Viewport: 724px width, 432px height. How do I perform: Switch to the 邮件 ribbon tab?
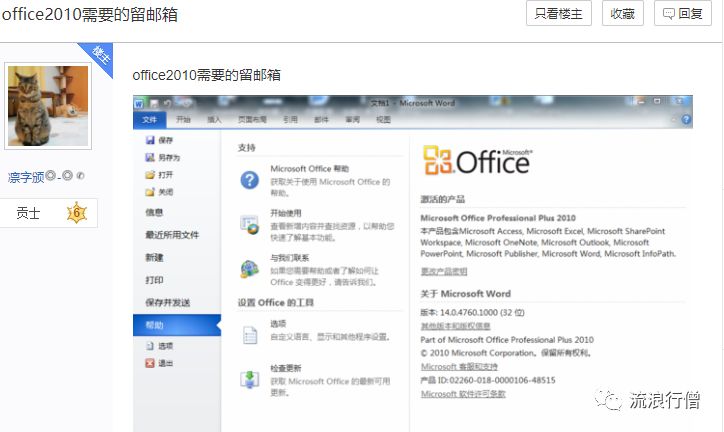tap(321, 120)
